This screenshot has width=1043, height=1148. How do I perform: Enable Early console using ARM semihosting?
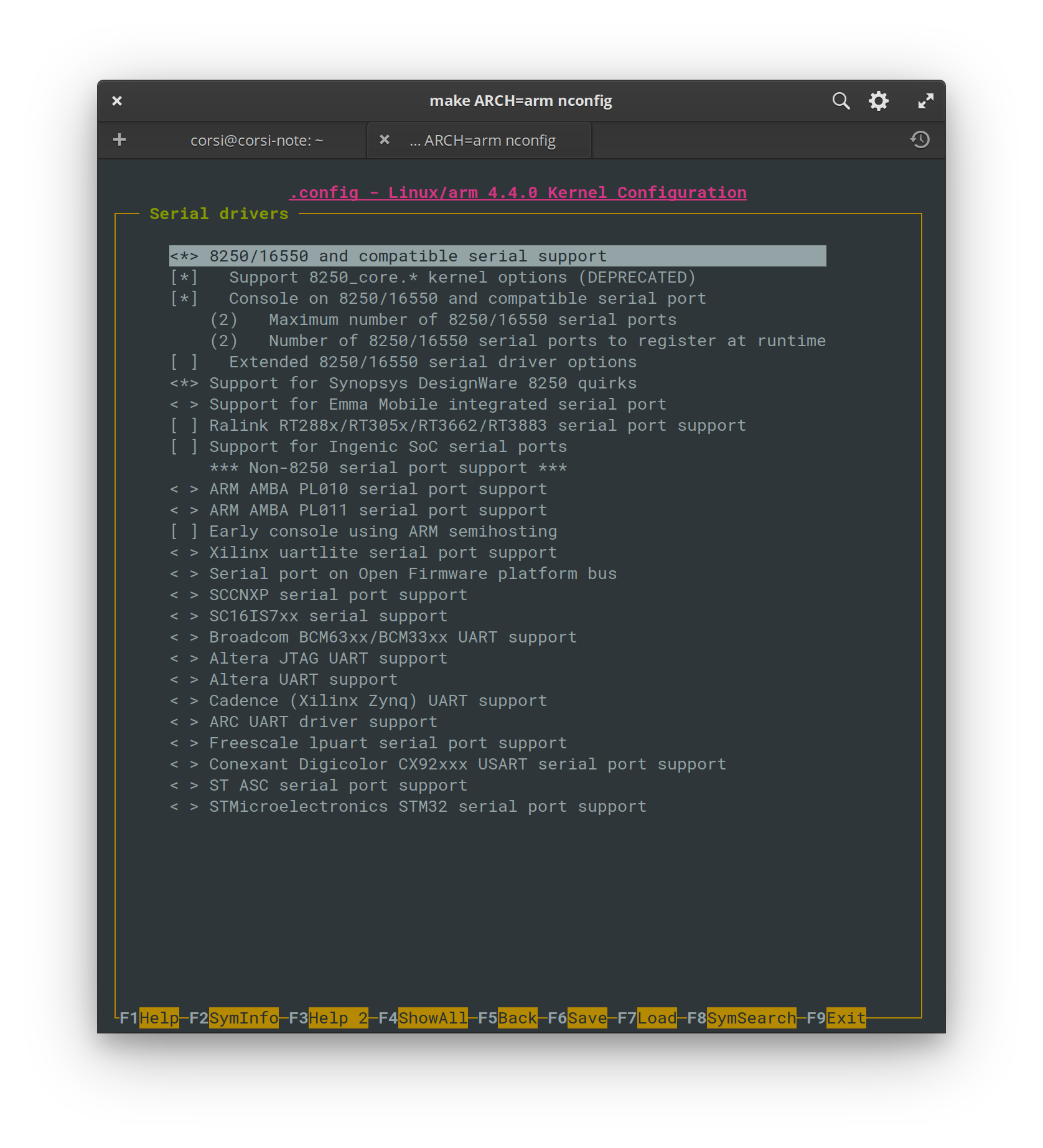point(184,532)
